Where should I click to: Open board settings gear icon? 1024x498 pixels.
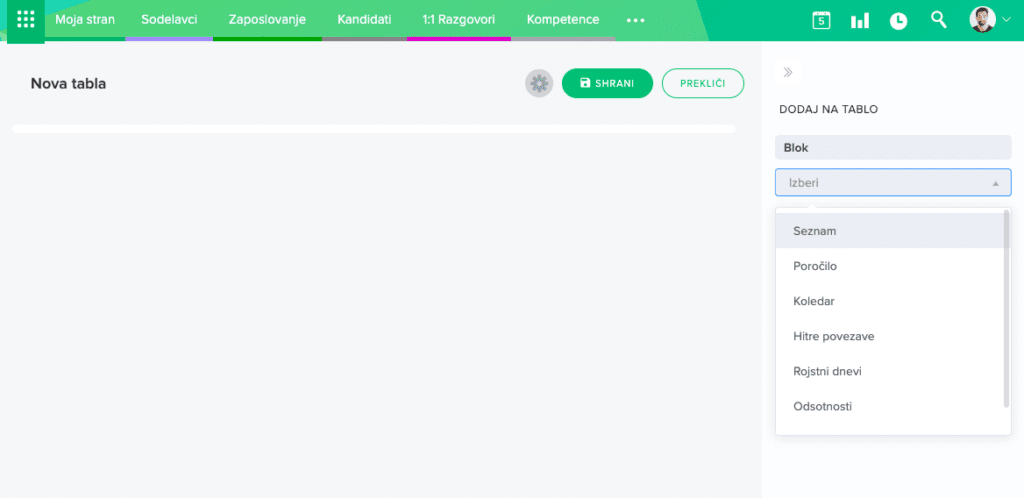[539, 84]
